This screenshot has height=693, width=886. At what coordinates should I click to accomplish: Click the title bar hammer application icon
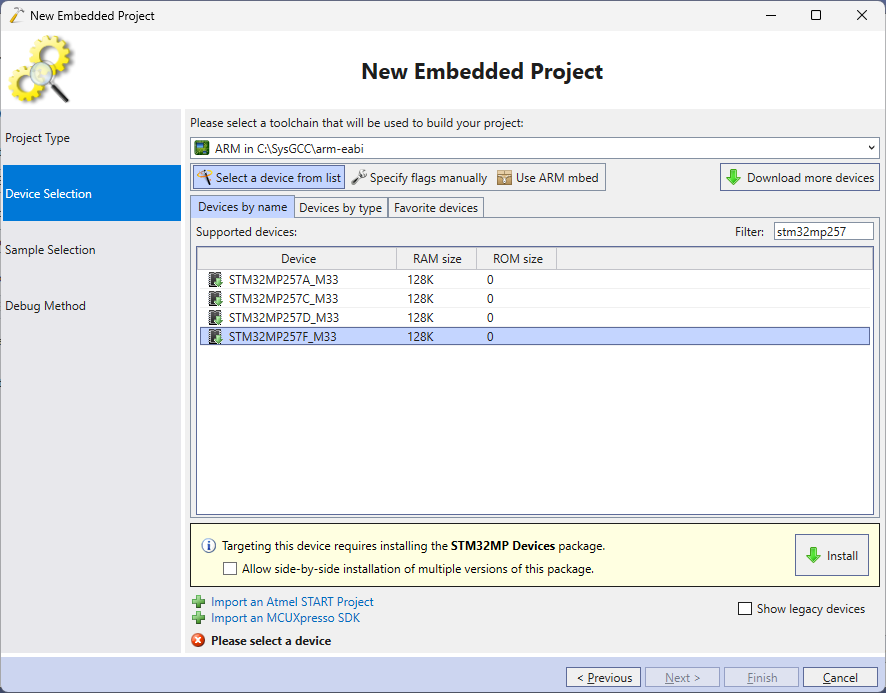click(17, 15)
